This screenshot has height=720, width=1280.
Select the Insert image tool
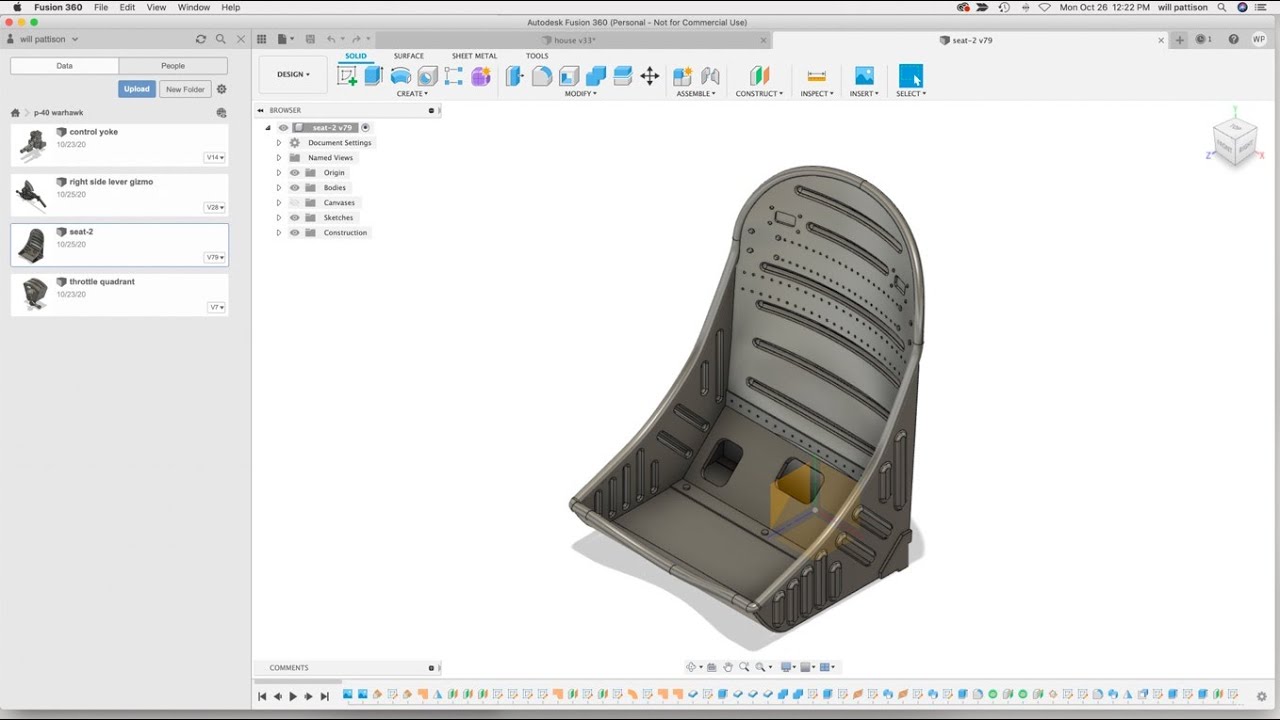(864, 76)
